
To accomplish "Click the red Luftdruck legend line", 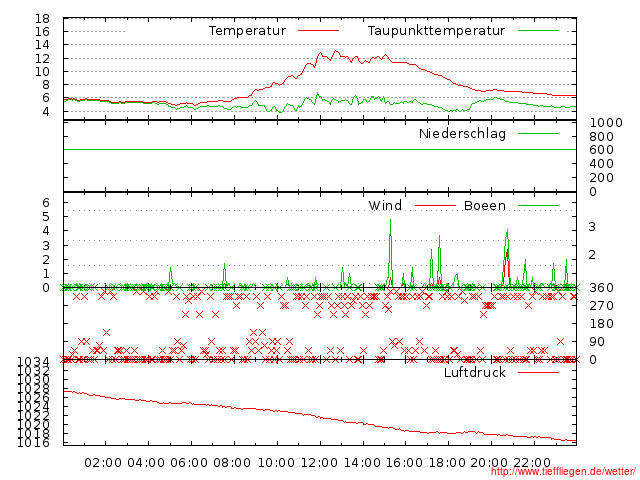I will 538,372.
